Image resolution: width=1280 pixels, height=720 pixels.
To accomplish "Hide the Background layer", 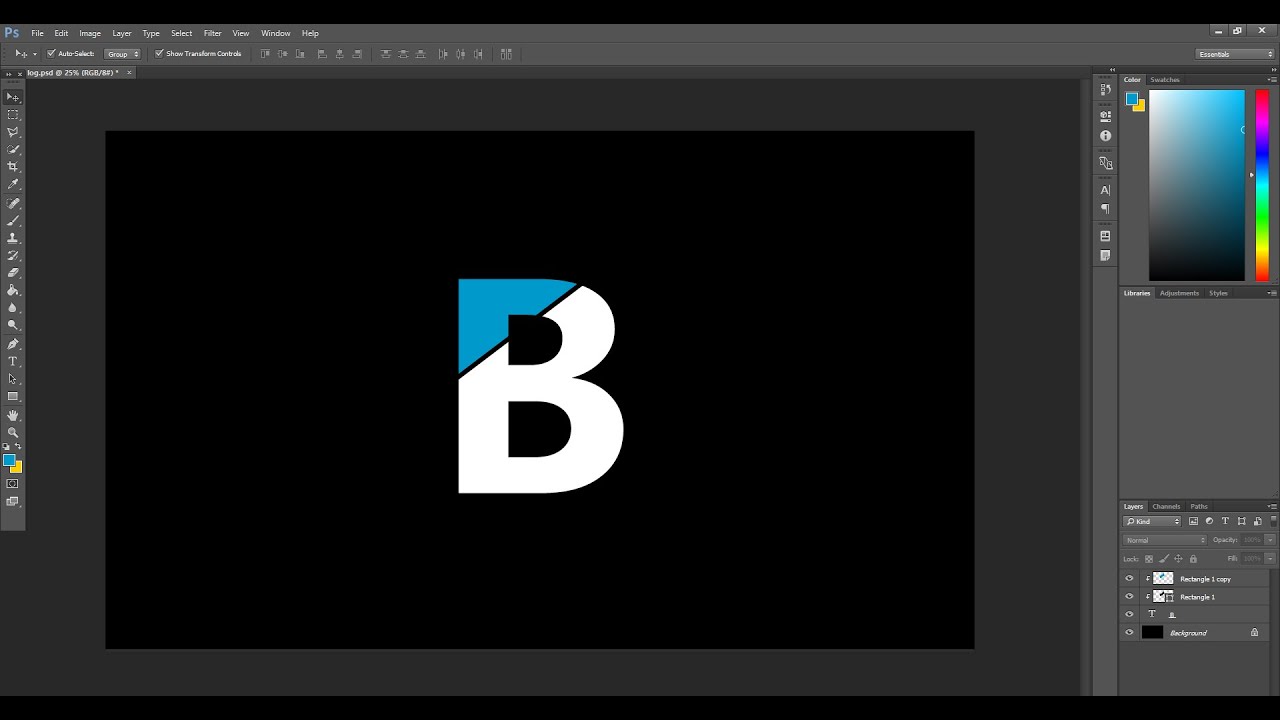I will coord(1129,633).
